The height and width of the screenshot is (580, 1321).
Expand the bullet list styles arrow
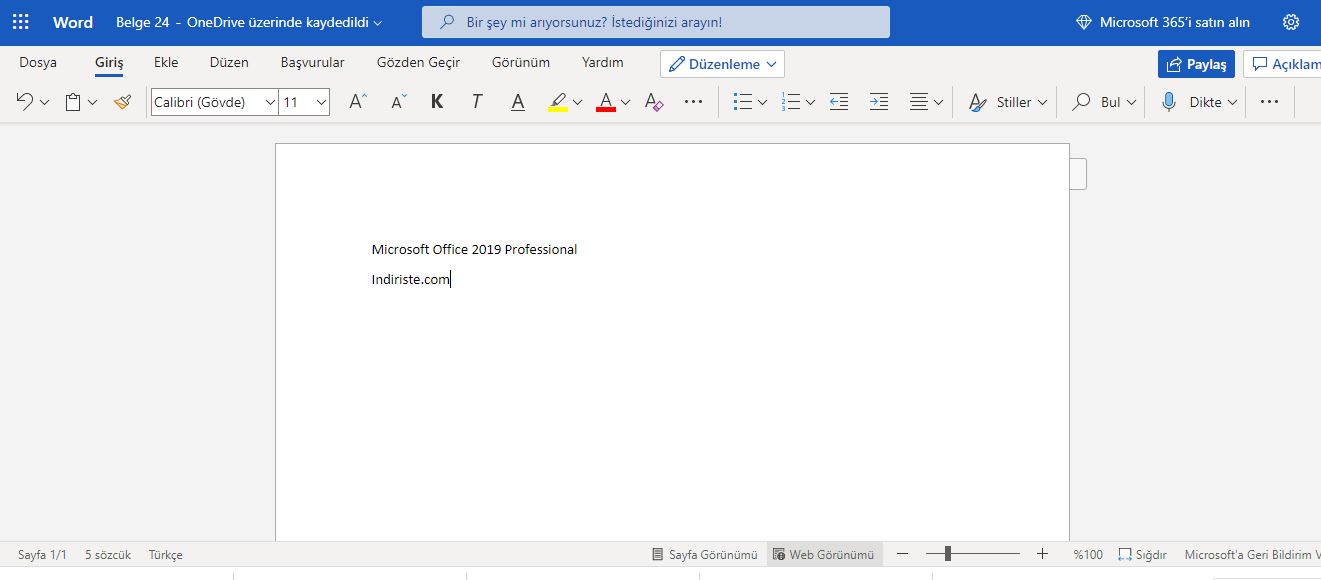click(x=762, y=102)
